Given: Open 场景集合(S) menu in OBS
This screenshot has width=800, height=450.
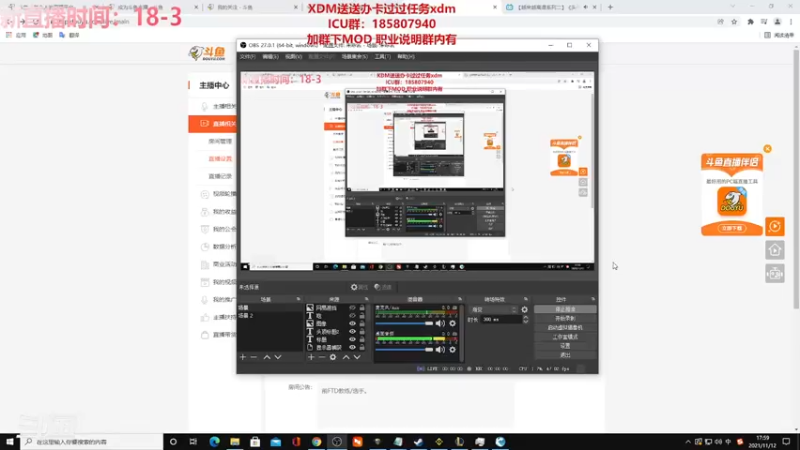Looking at the screenshot, I should click(x=354, y=57).
